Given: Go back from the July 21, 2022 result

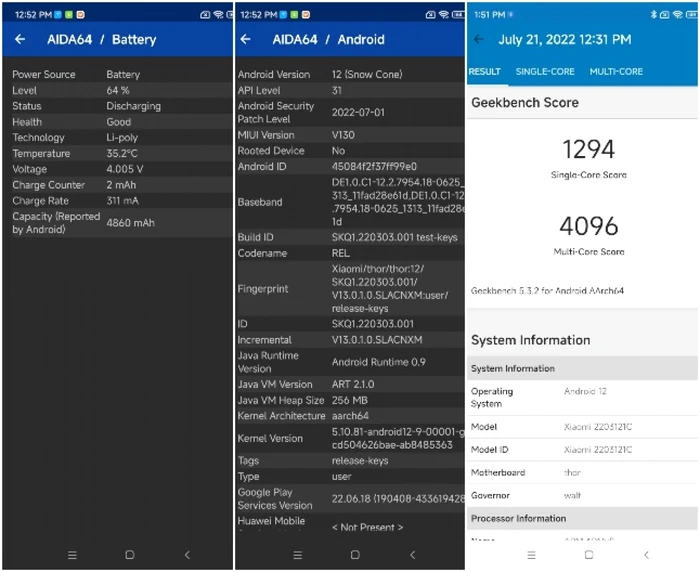Looking at the screenshot, I should (x=479, y=40).
